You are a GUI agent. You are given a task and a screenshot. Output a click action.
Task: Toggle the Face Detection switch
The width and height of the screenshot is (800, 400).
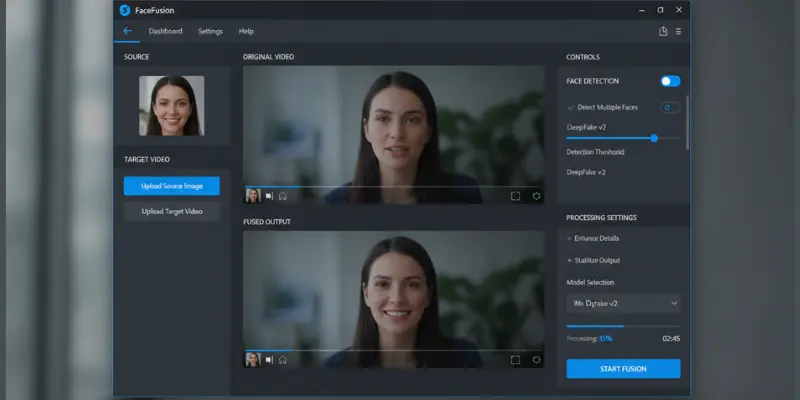click(x=670, y=81)
